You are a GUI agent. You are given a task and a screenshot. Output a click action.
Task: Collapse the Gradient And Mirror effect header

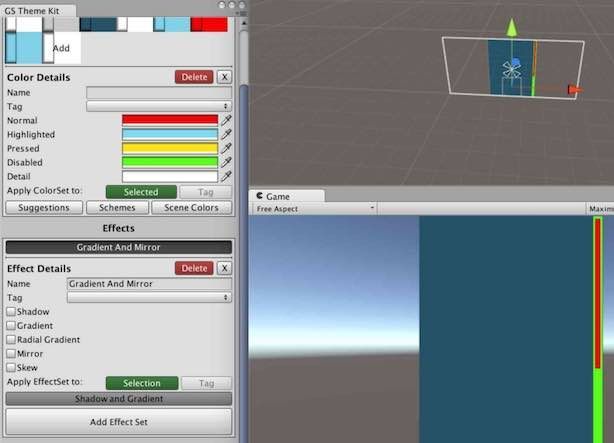(119, 248)
